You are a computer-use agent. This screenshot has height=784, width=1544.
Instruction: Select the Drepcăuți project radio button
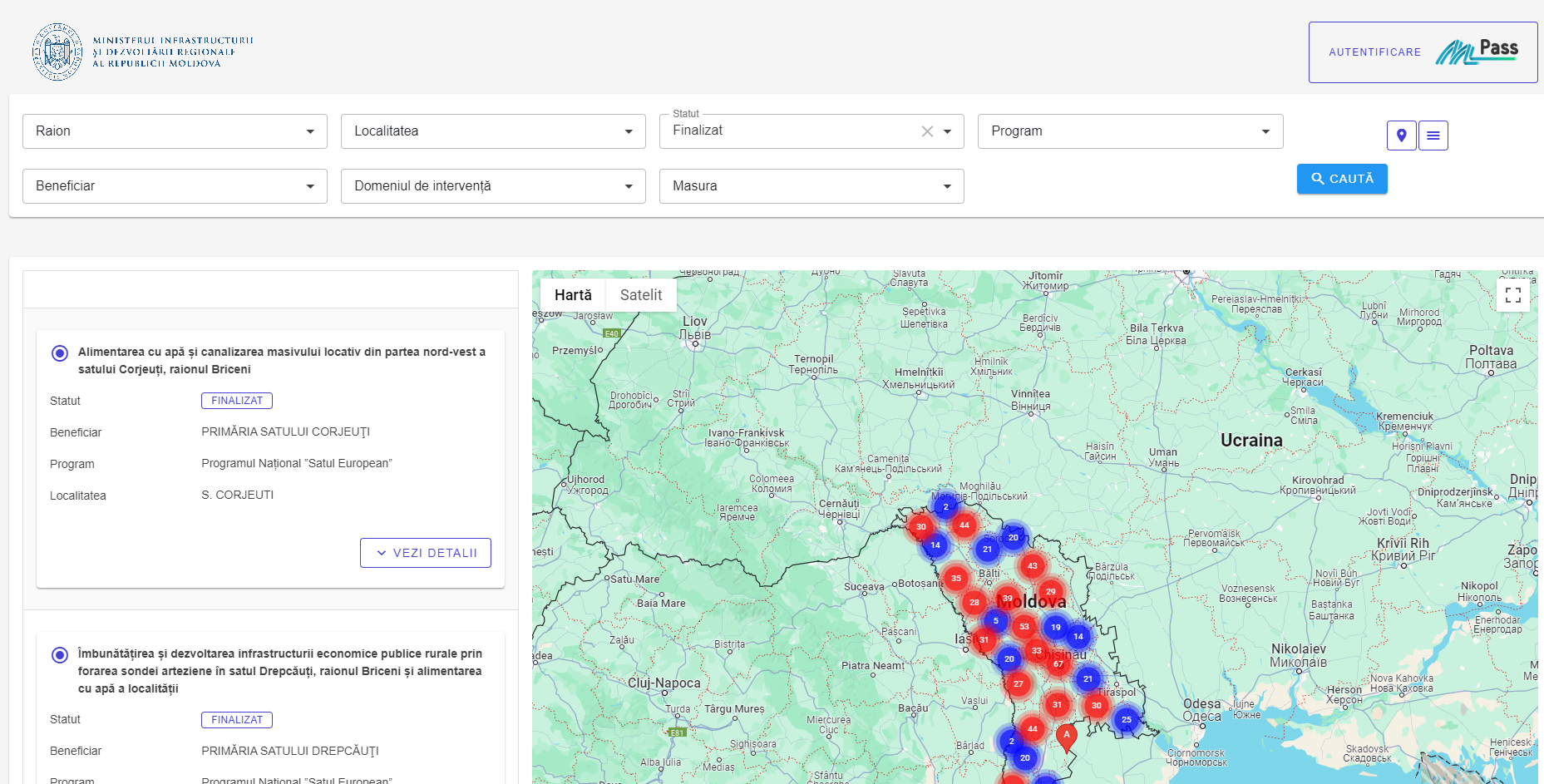tap(60, 655)
